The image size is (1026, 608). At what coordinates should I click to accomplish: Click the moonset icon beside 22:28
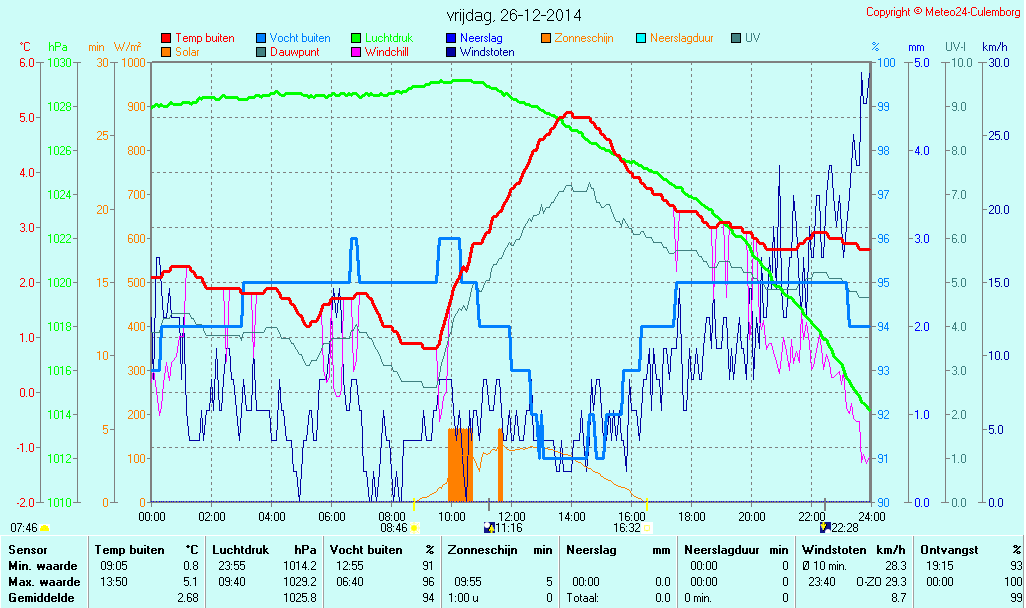pos(824,527)
